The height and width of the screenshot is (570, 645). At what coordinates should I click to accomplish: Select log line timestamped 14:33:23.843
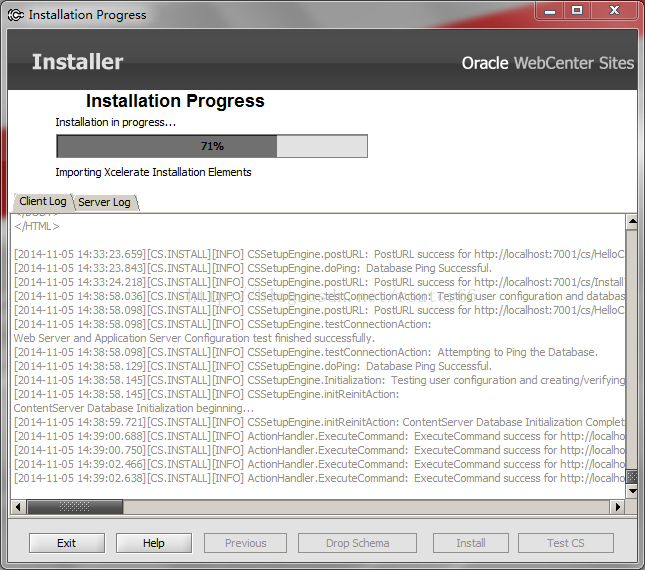tap(253, 268)
